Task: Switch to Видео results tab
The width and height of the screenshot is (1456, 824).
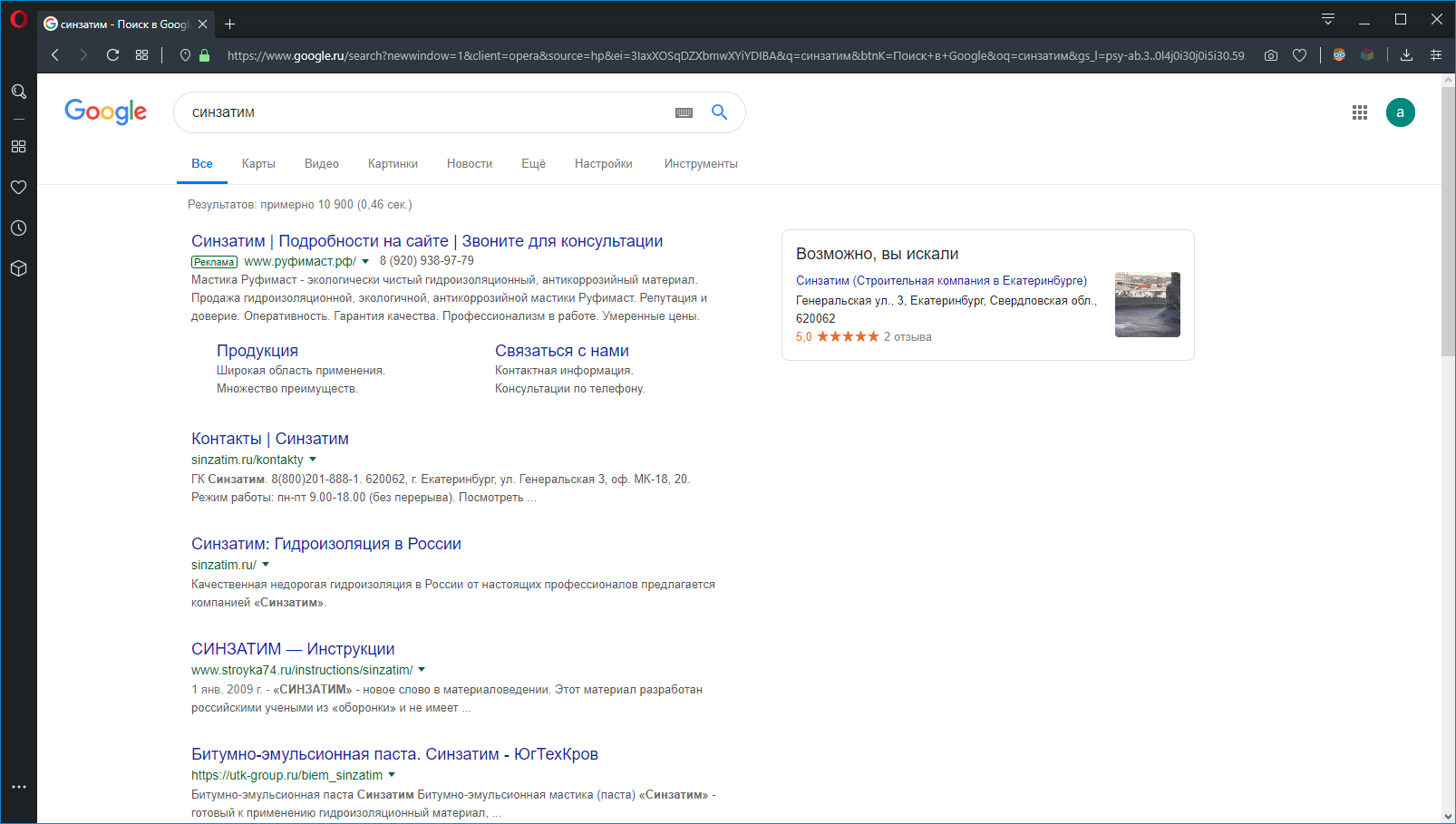Action: click(322, 164)
